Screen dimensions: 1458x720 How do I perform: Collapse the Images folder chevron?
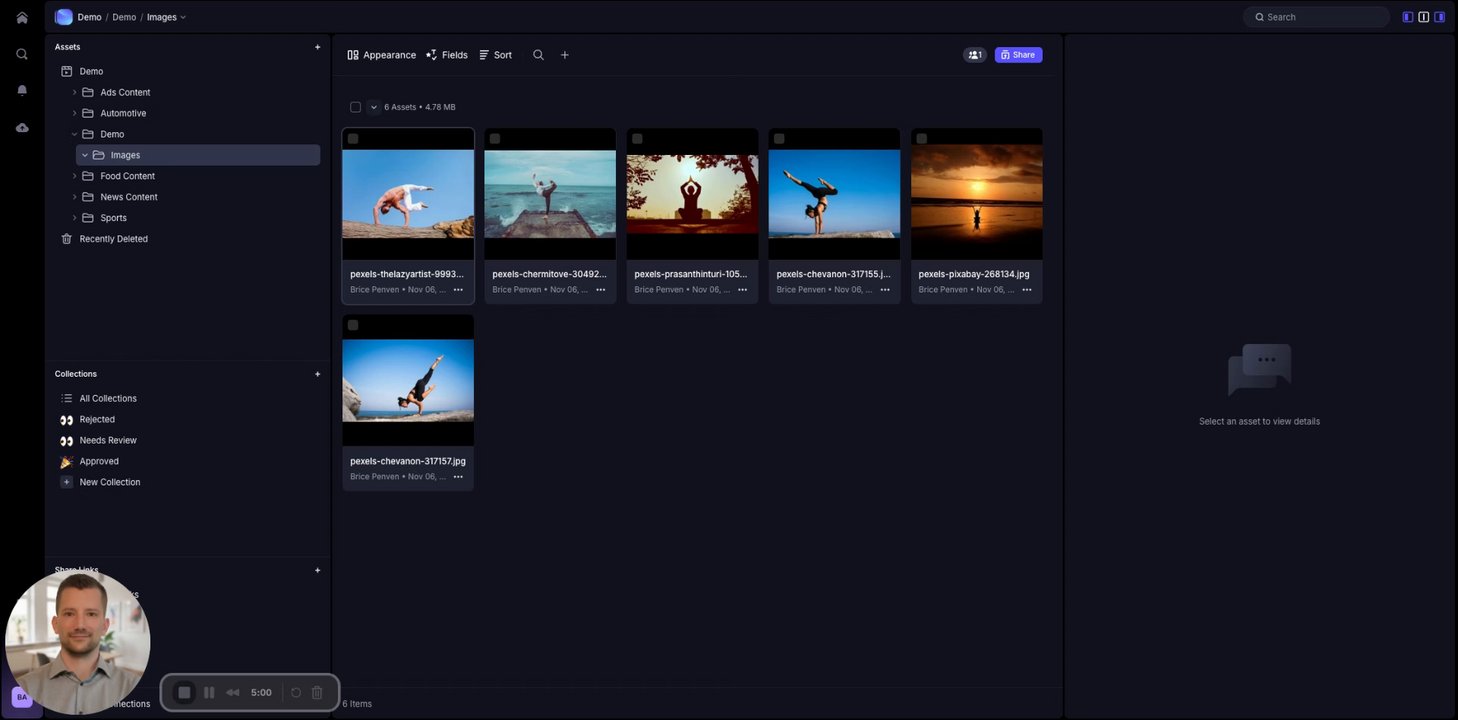click(85, 155)
